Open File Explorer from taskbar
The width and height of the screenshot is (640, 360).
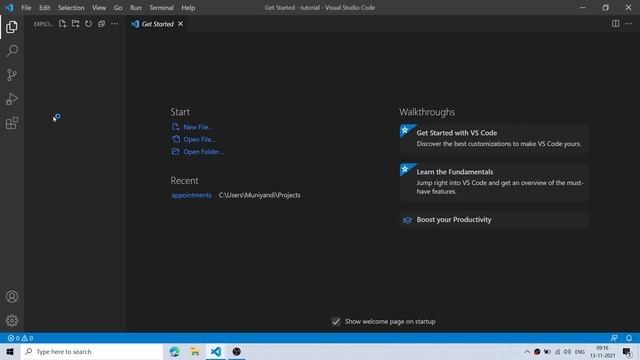195,351
